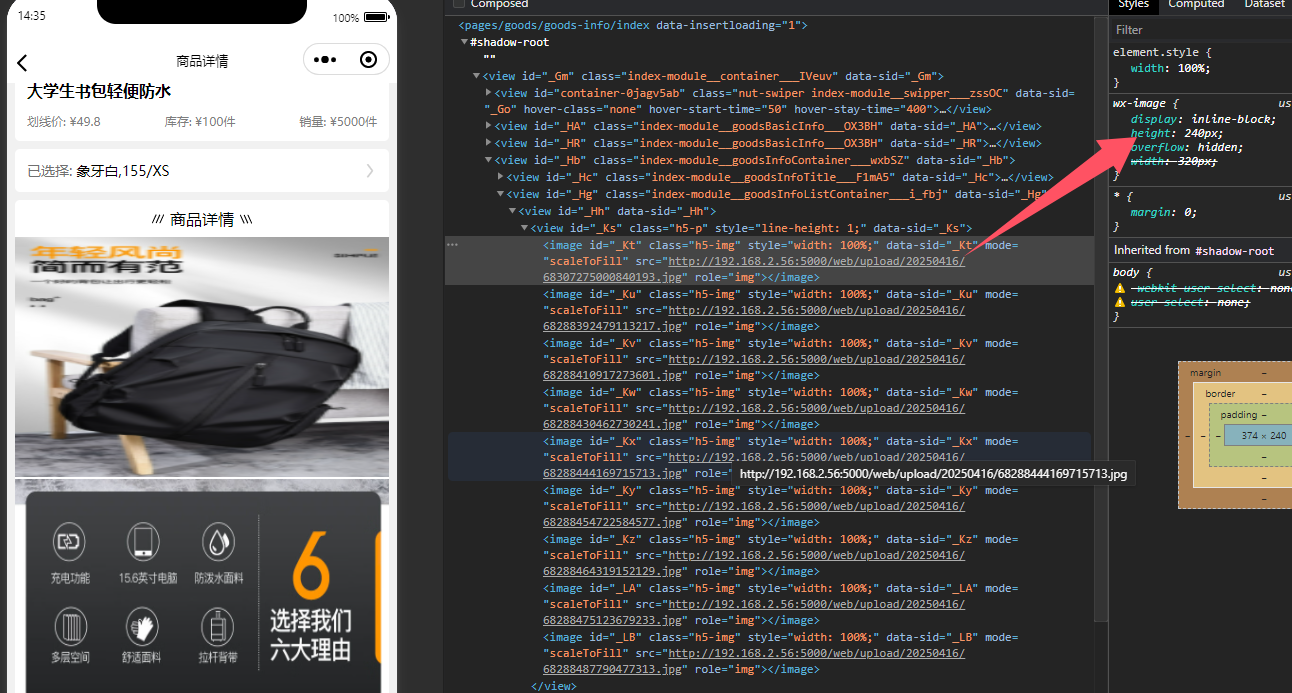Tap the 多层空间 icon in detail image

(x=70, y=627)
